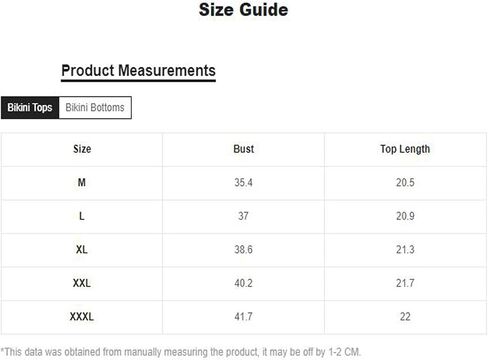Select the Bikini Tops tab
This screenshot has height=360, width=488.
[30, 108]
